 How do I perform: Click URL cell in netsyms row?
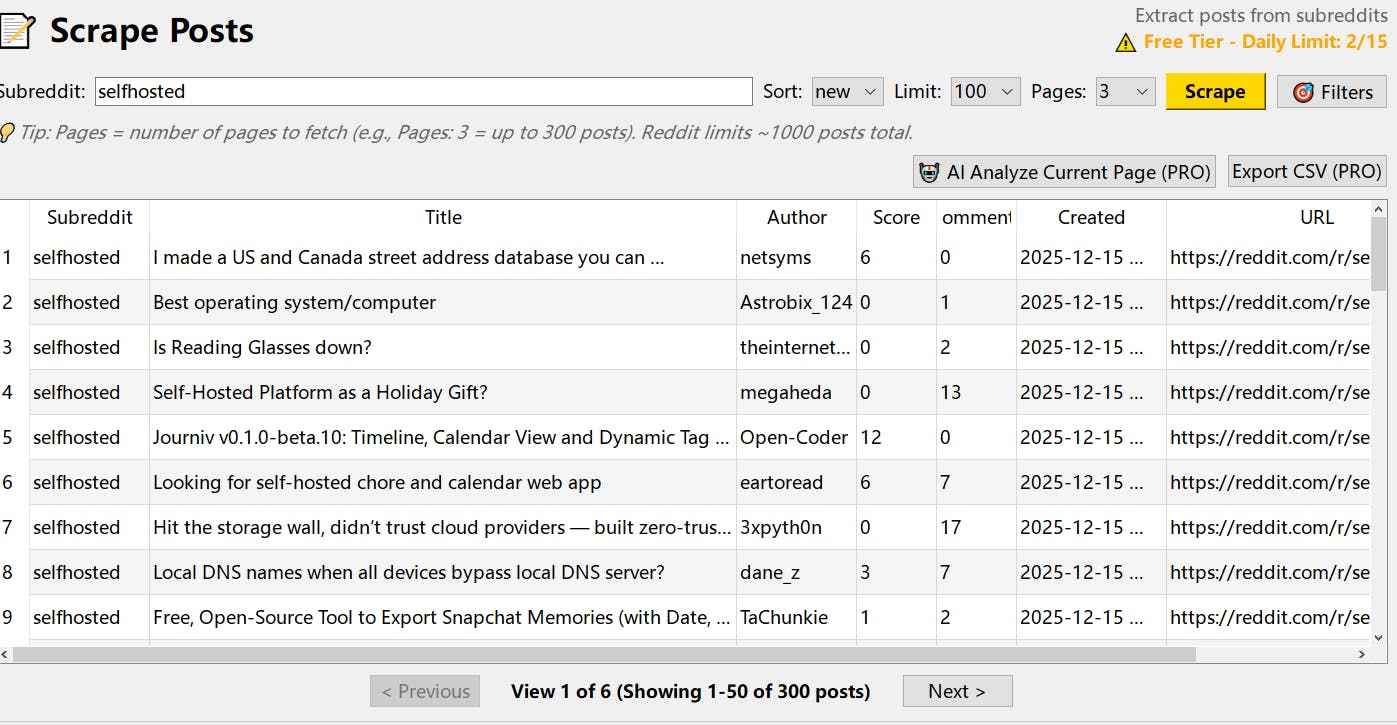(1270, 257)
